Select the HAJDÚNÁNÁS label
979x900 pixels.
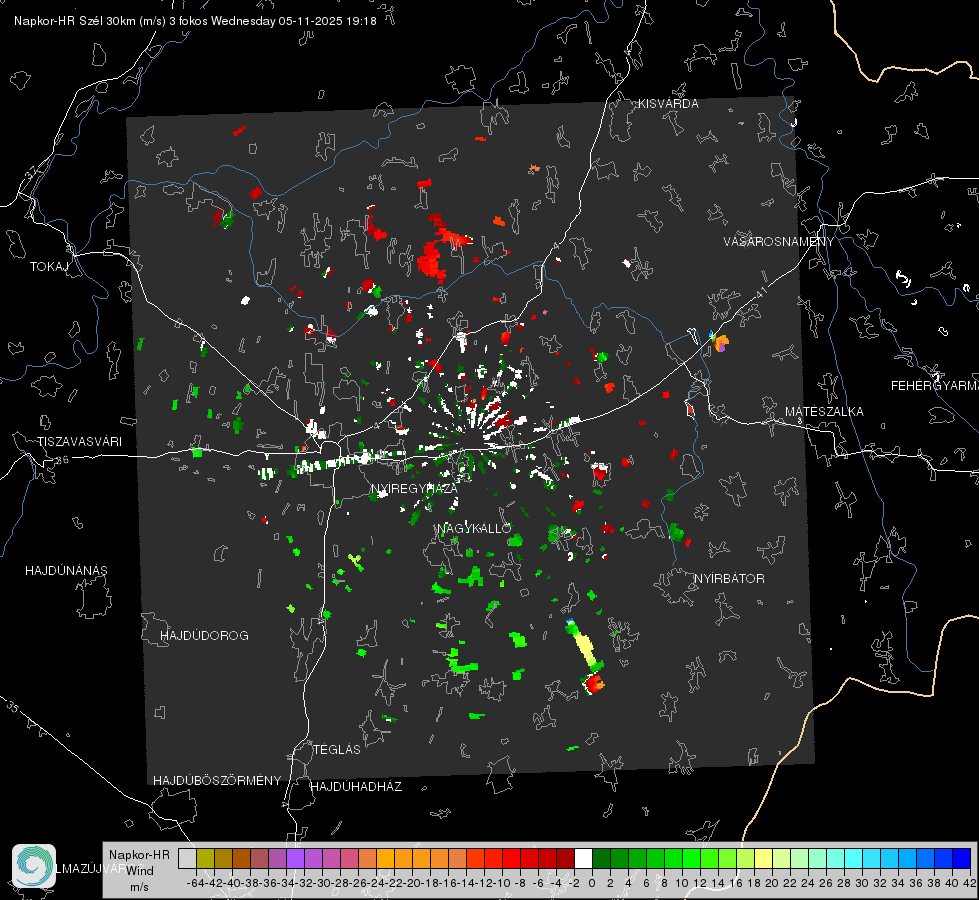66,571
